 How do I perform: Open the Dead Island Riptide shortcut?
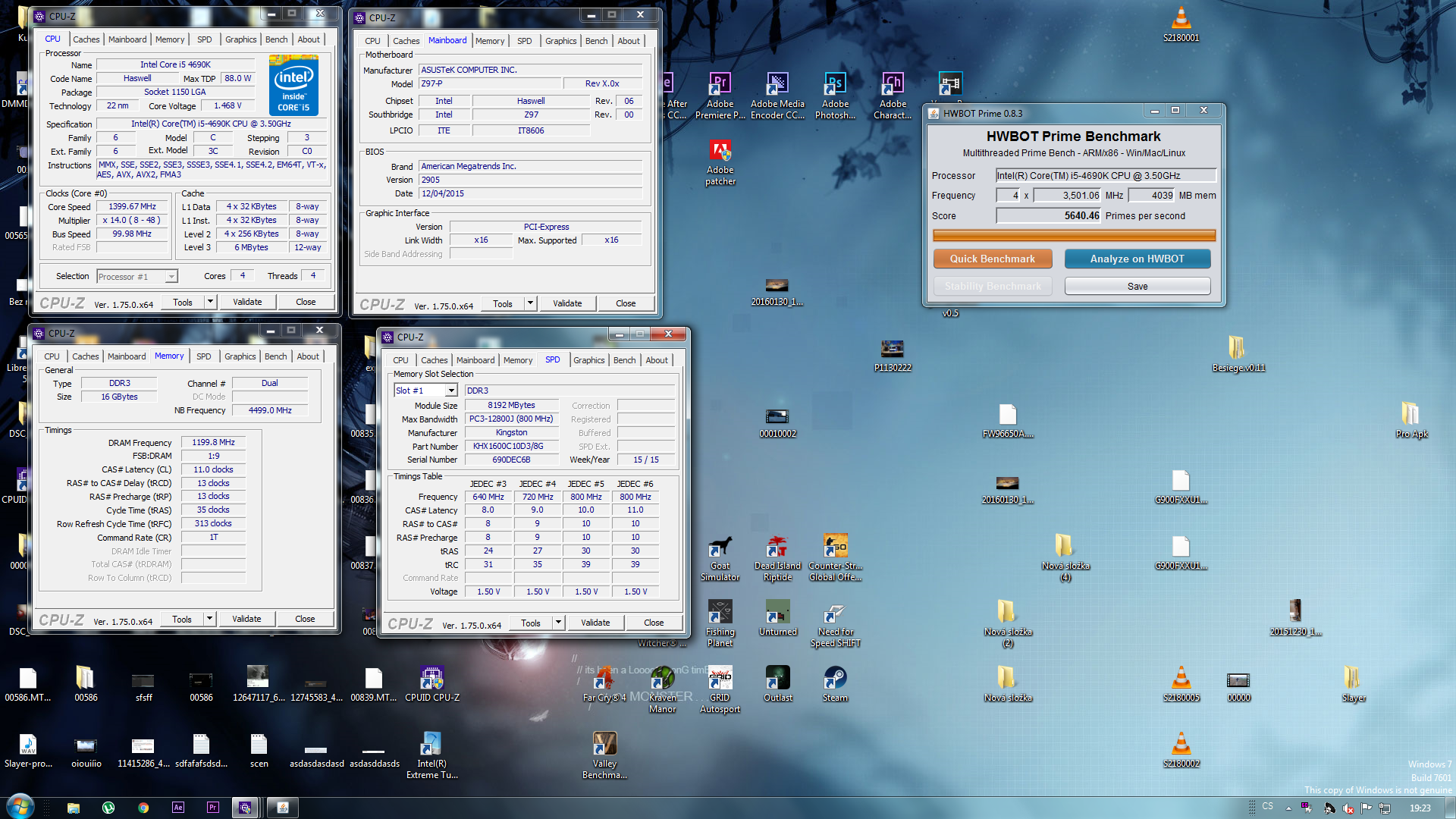point(777,558)
